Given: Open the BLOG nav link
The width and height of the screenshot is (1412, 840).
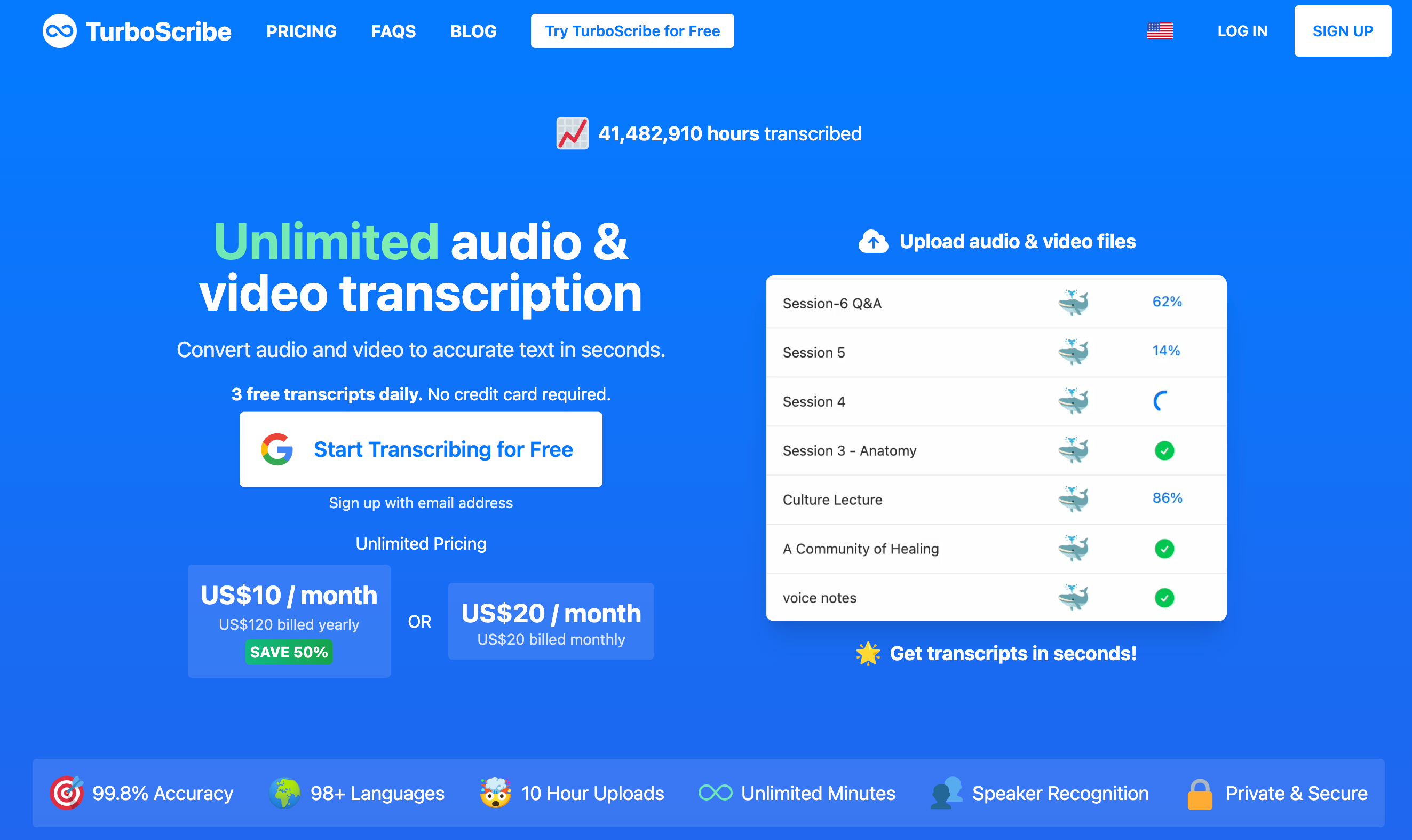Looking at the screenshot, I should (473, 31).
